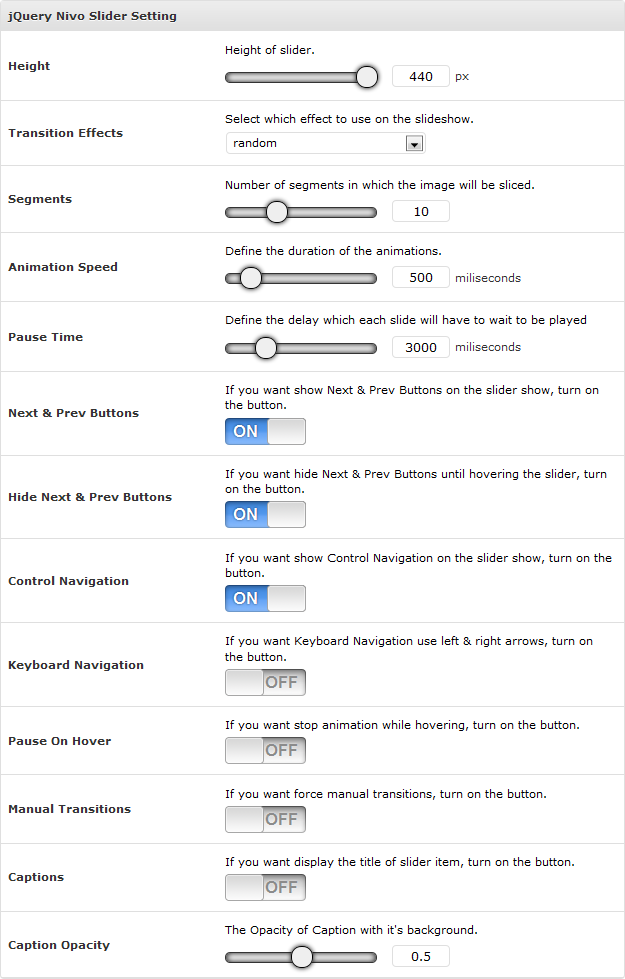
Task: Click the Caption Opacity value field
Action: (420, 956)
